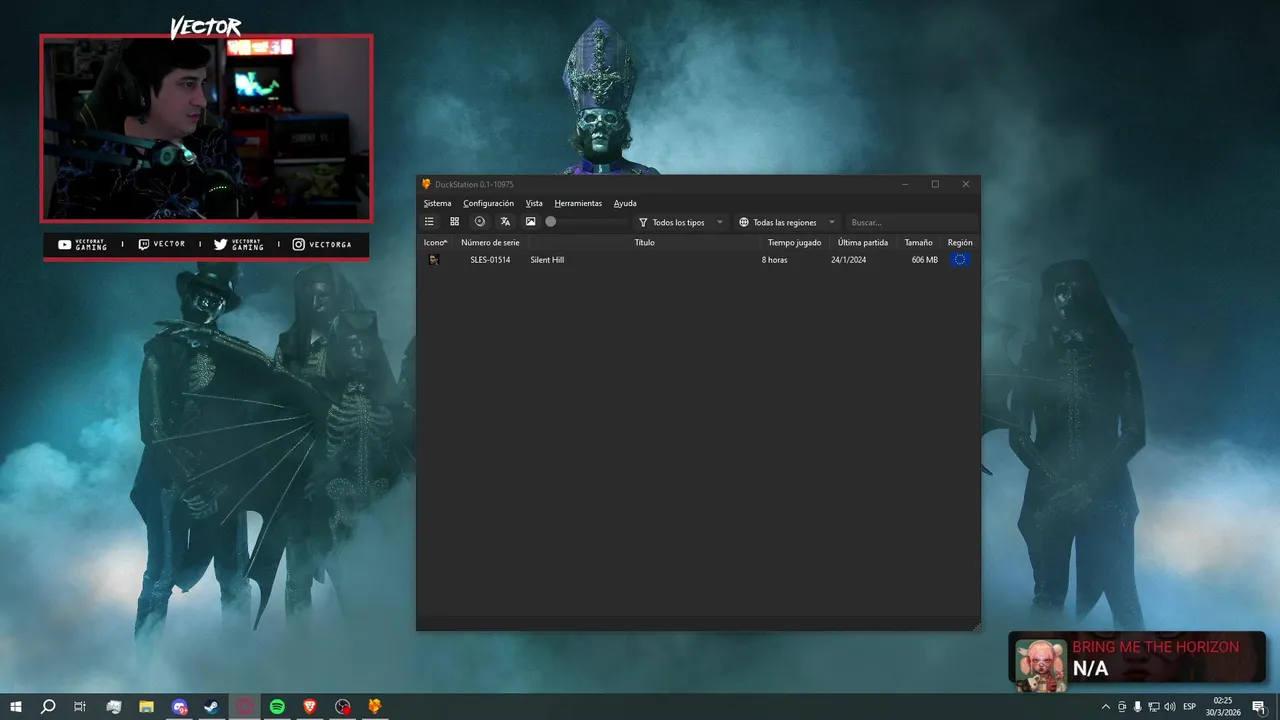This screenshot has width=1280, height=720.
Task: Open Windows taskbar search
Action: point(48,706)
